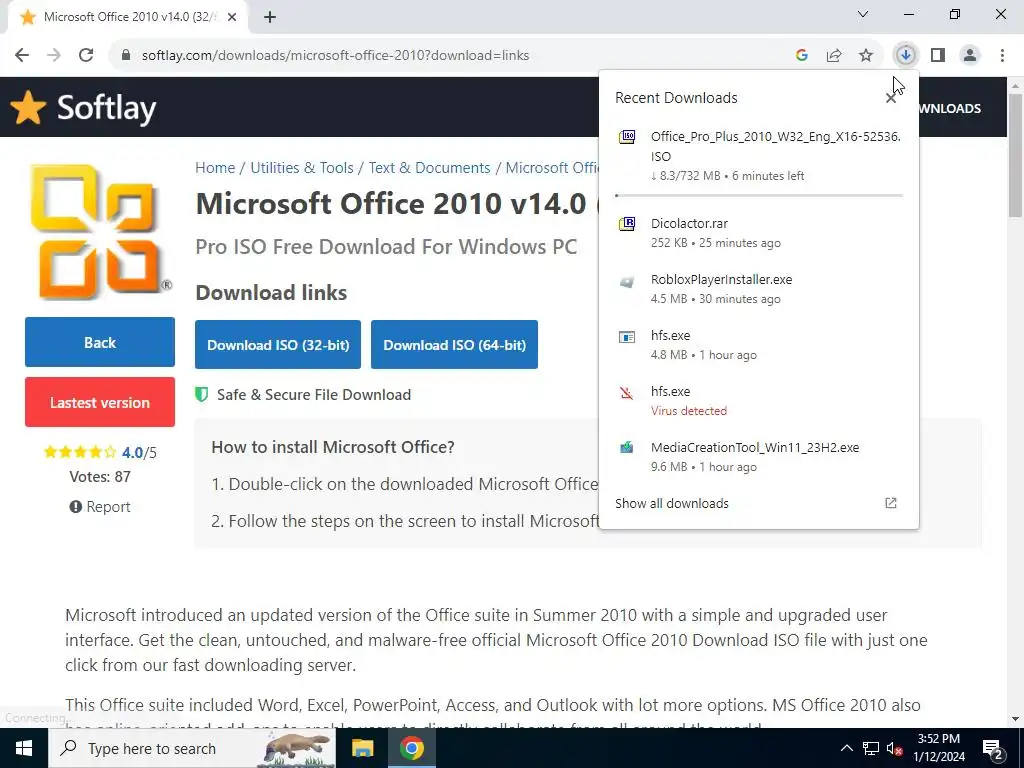Click the ISO download progress bar
The width and height of the screenshot is (1024, 768).
tap(759, 195)
